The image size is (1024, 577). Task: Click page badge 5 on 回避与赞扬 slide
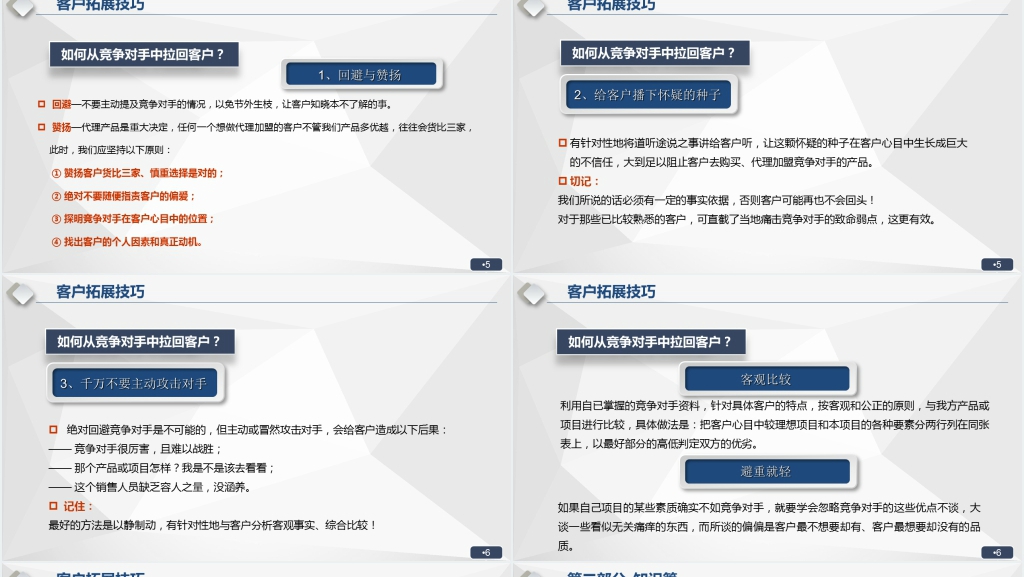coord(486,264)
